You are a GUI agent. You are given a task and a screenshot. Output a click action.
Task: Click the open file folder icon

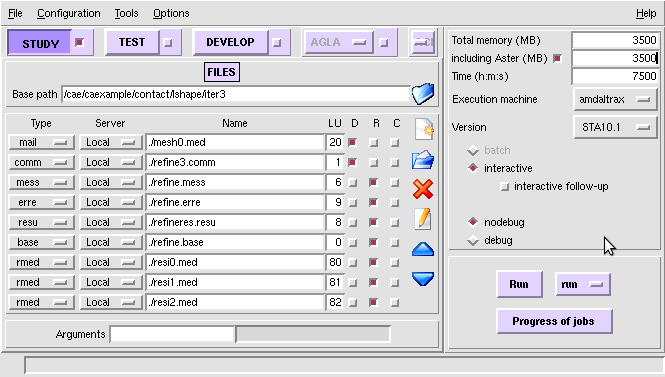[423, 160]
